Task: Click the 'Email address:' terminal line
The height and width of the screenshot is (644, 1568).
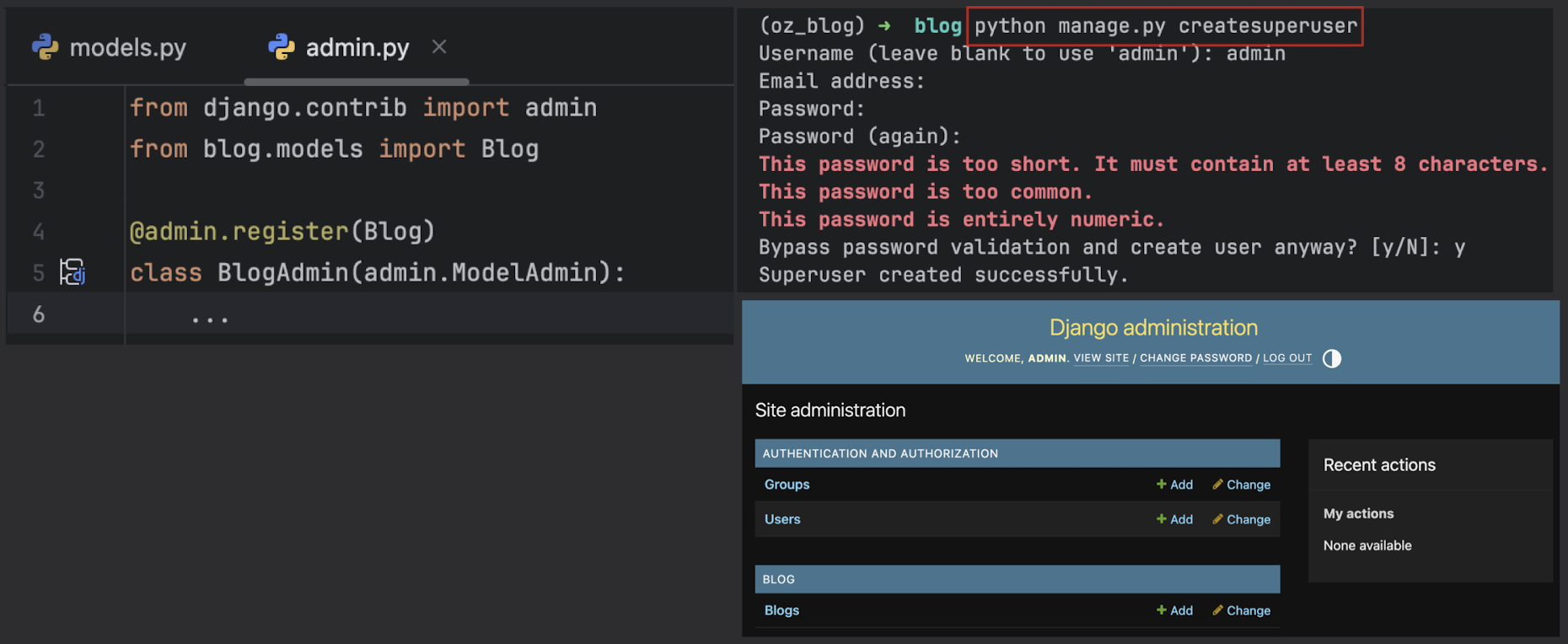Action: pyautogui.click(x=841, y=82)
